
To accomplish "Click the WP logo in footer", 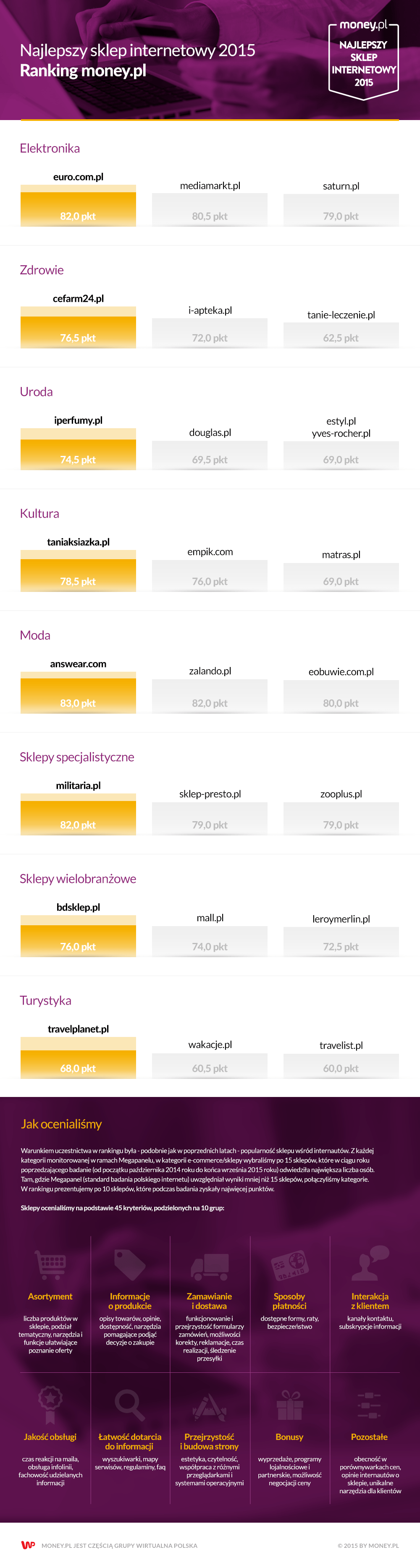I will point(28,1545).
